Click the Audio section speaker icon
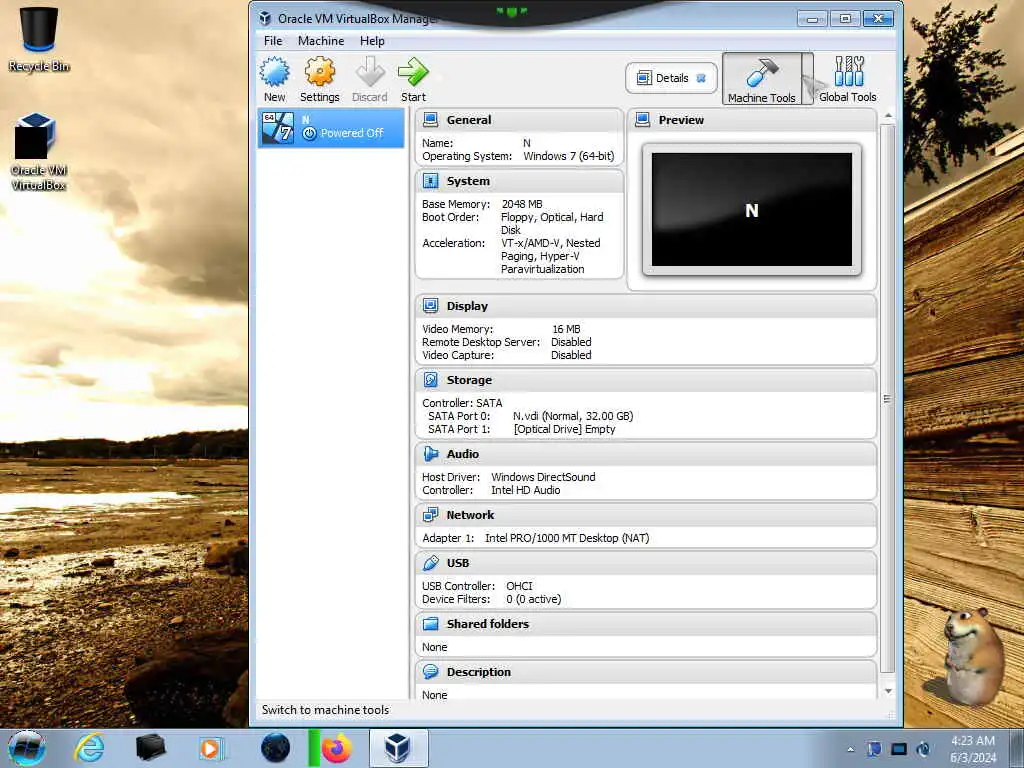 [430, 454]
